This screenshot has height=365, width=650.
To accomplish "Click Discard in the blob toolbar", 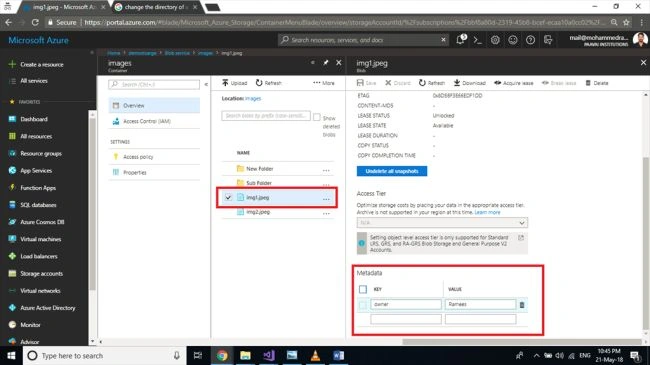I will coord(398,83).
